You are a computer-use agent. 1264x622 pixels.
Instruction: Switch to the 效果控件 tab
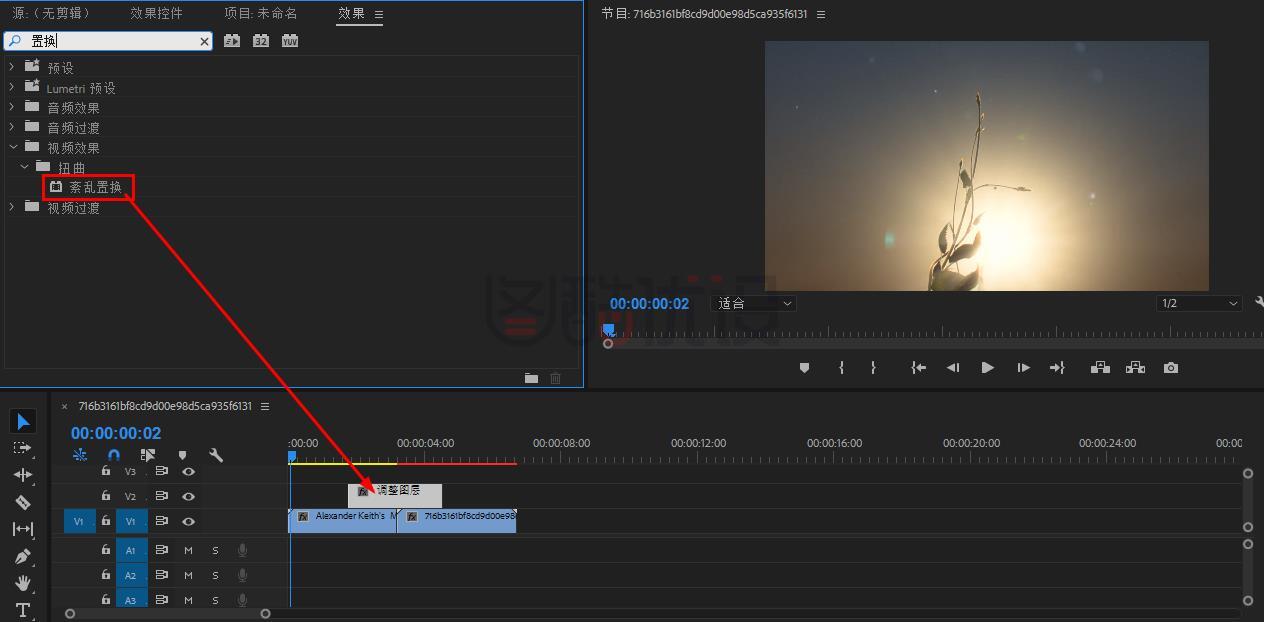[x=157, y=14]
